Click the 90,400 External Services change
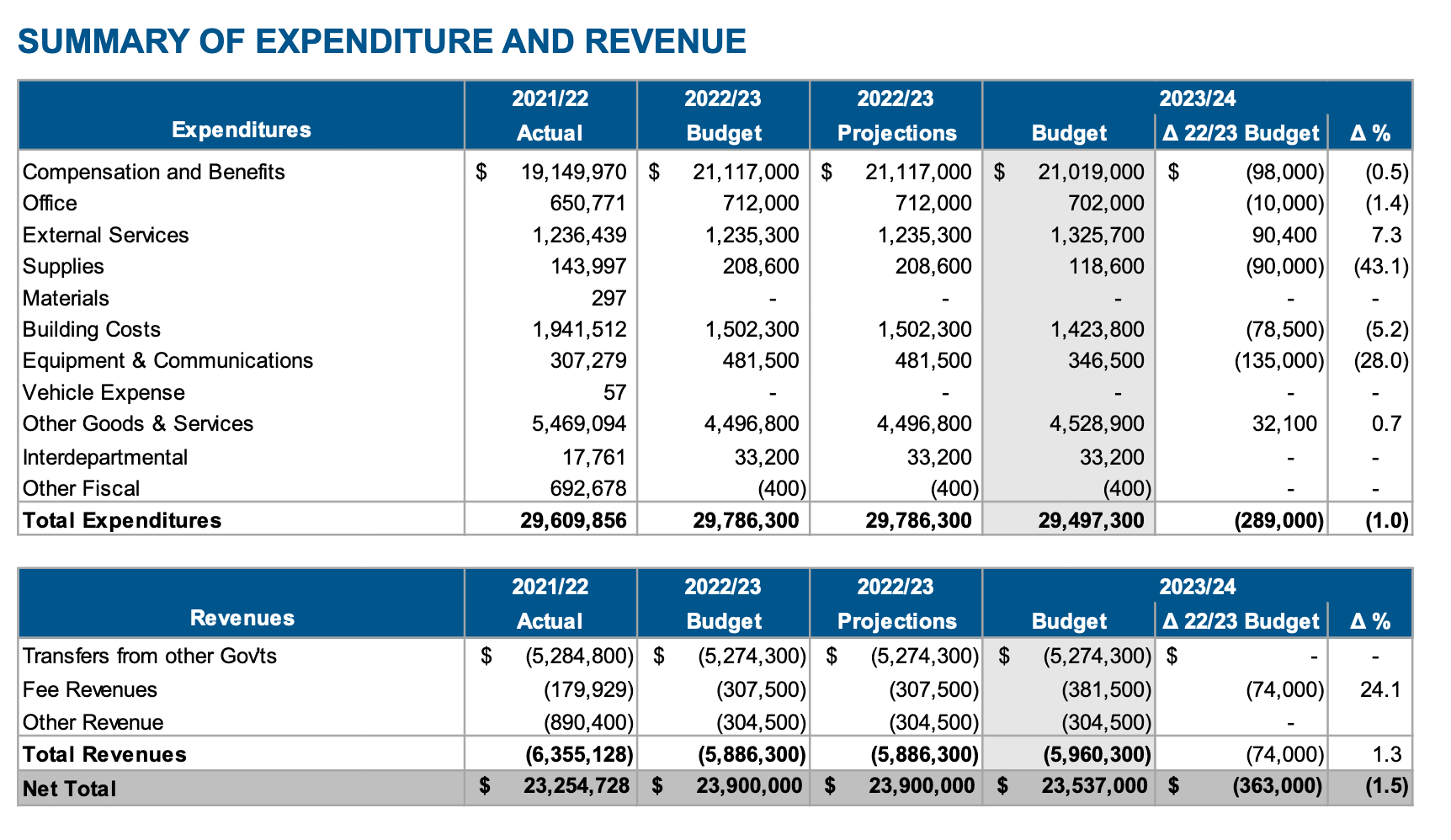1451x840 pixels. click(1285, 235)
